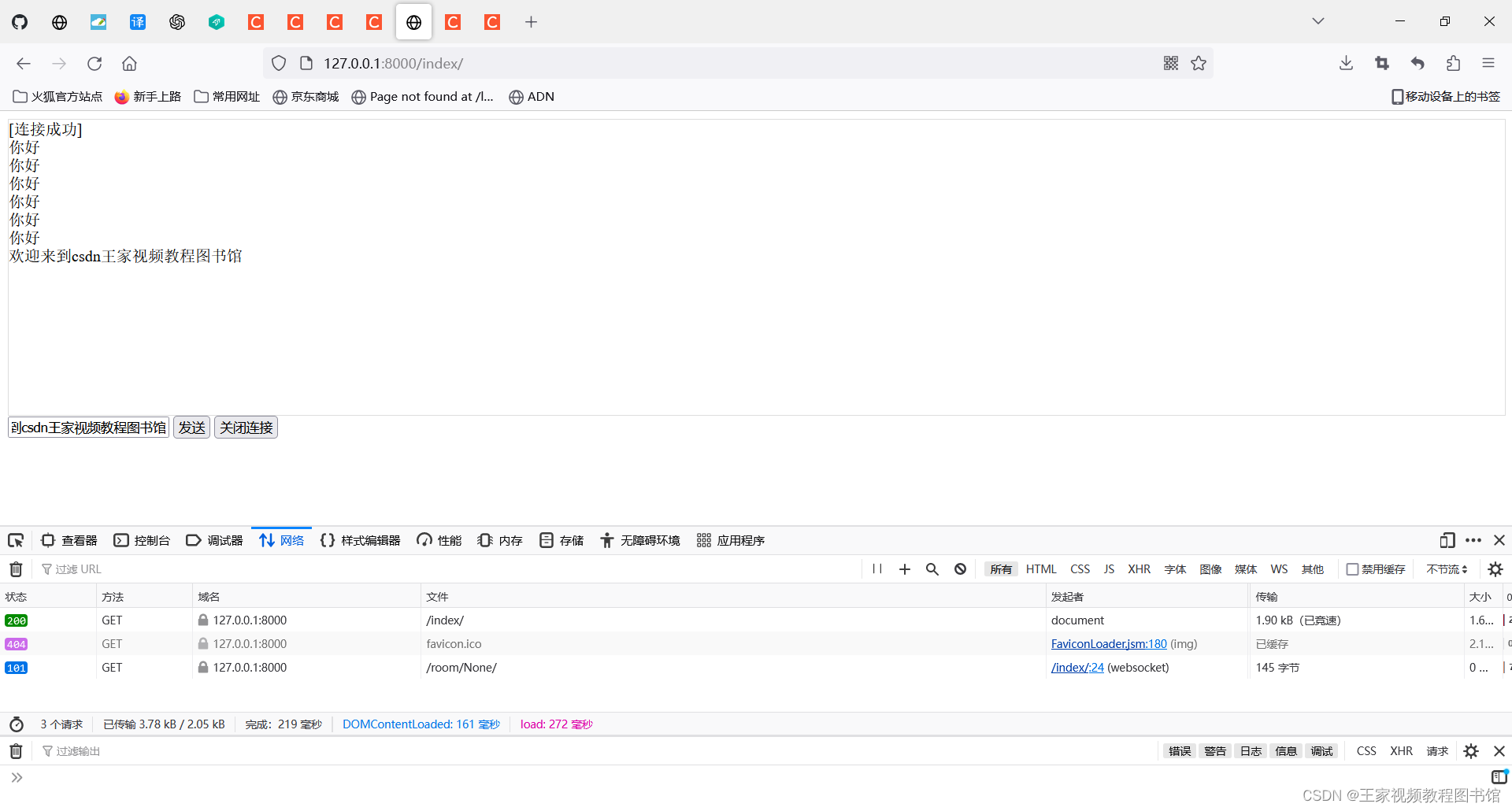This screenshot has height=811, width=1512.
Task: Open network request search with magnifier icon
Action: tap(932, 568)
